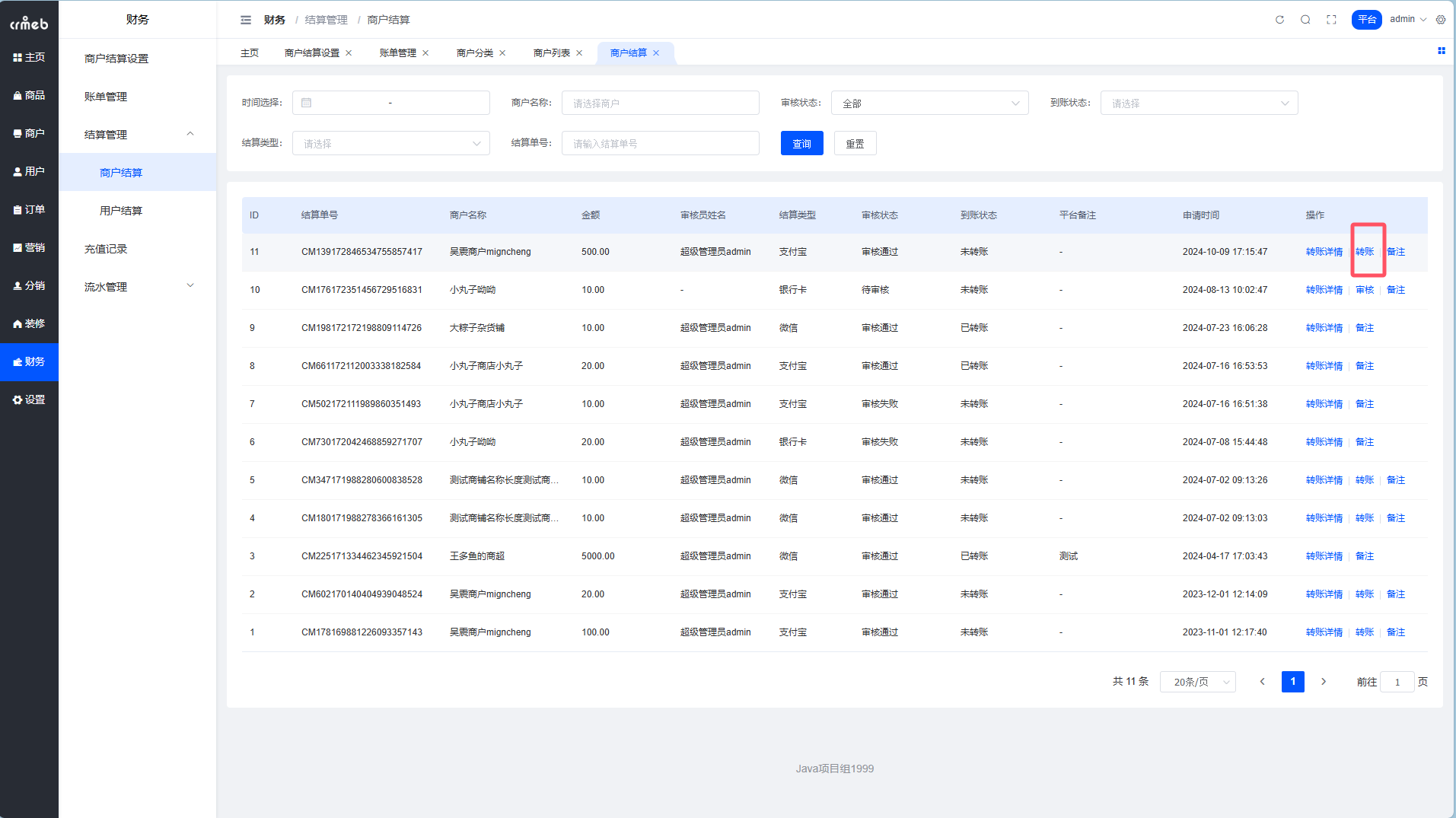Viewport: 1456px width, 818px height.
Task: Open the tab grid icon at right
Action: click(x=1441, y=51)
